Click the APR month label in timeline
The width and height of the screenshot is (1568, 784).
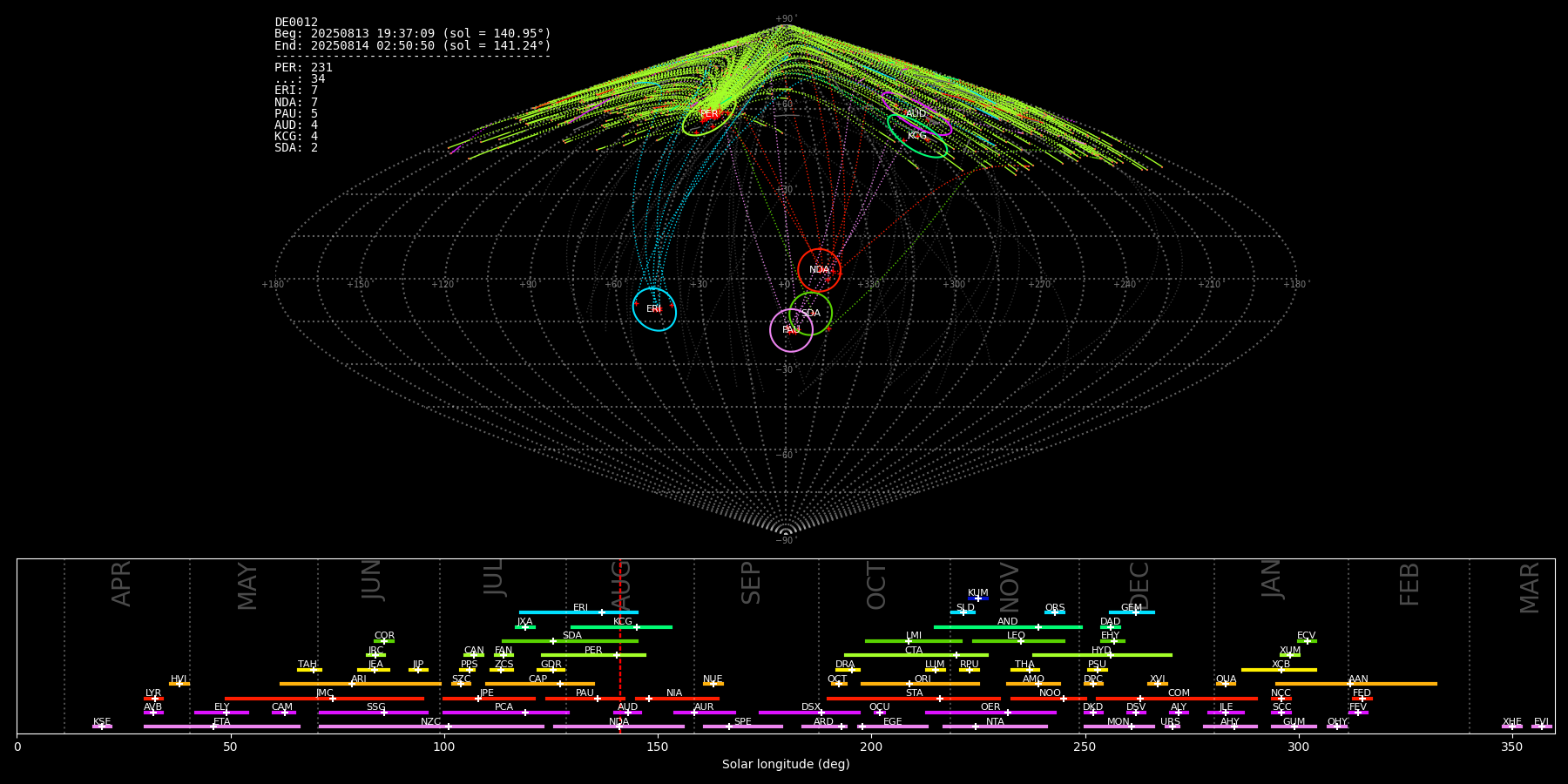121,584
